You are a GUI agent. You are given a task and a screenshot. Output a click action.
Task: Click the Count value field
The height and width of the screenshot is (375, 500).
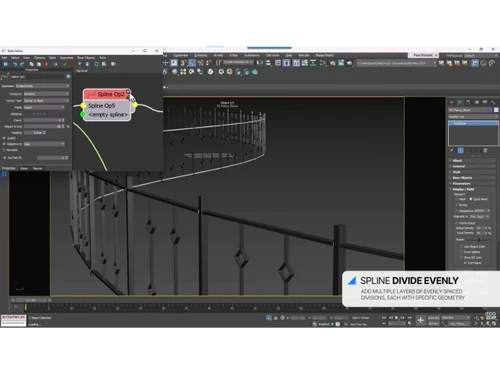point(43,120)
